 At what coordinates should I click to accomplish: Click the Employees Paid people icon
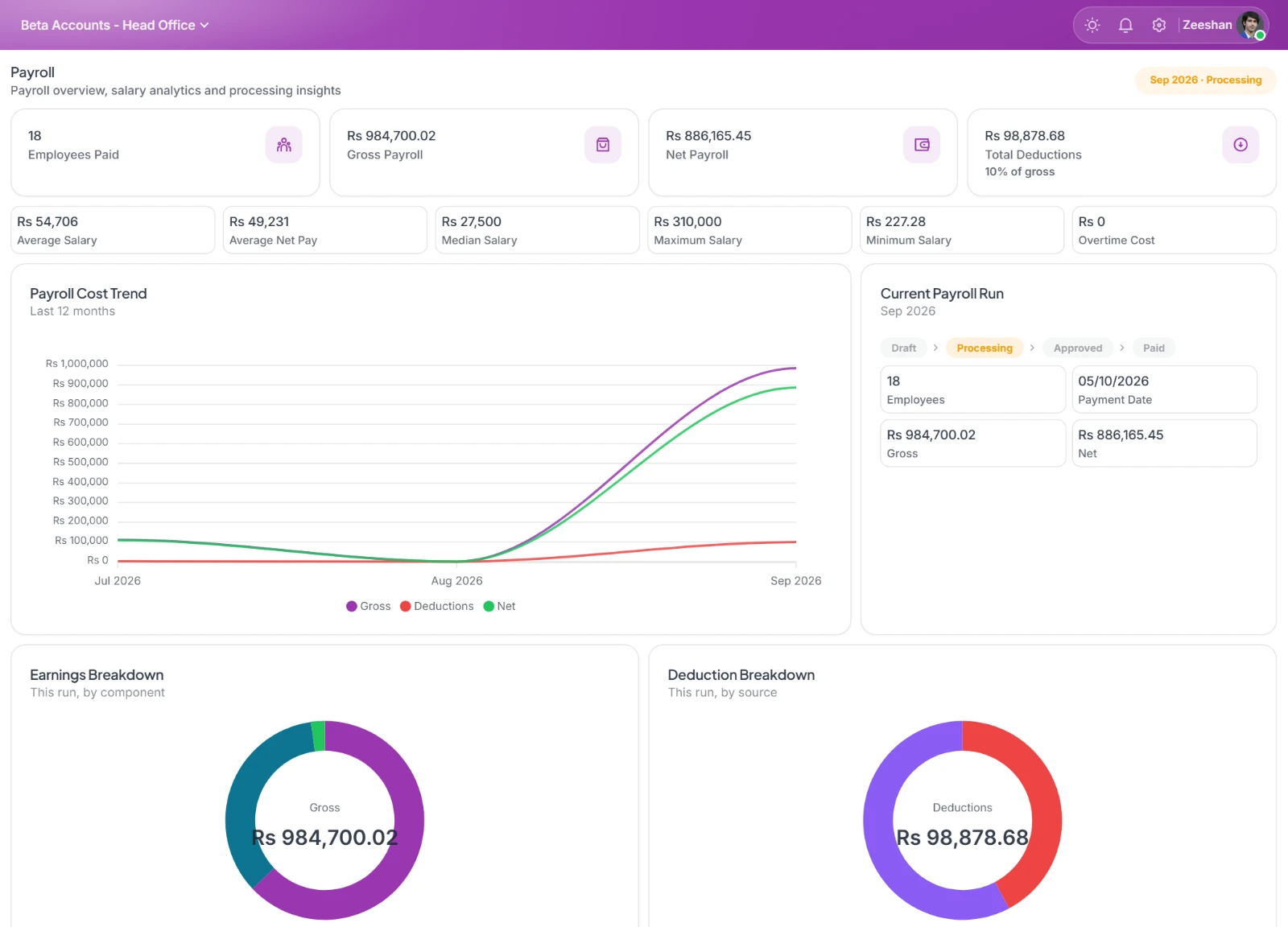pos(284,145)
